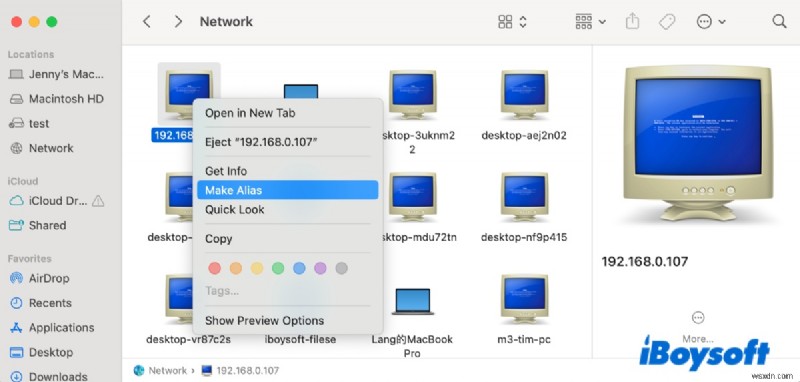Select the desktop-mdu72tn computer icon

tap(412, 196)
